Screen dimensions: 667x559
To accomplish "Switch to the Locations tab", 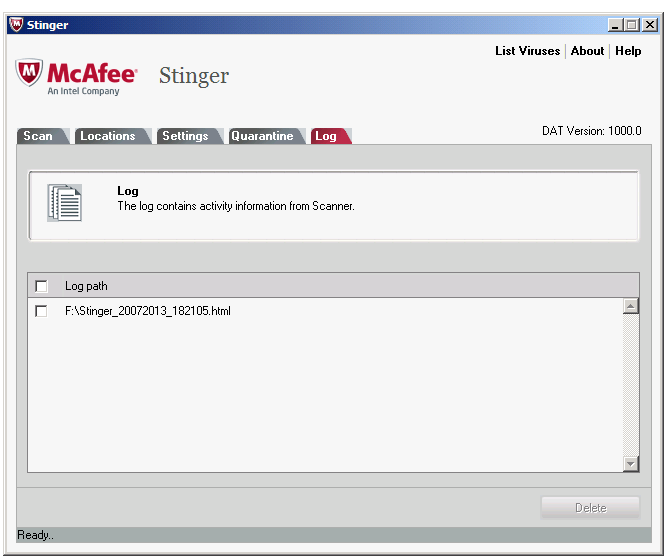I will coord(112,136).
